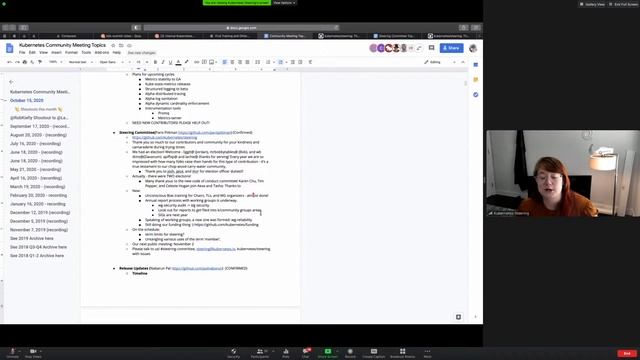Open Zoom Participants panel
Image resolution: width=640 pixels, height=360 pixels.
tap(260, 353)
